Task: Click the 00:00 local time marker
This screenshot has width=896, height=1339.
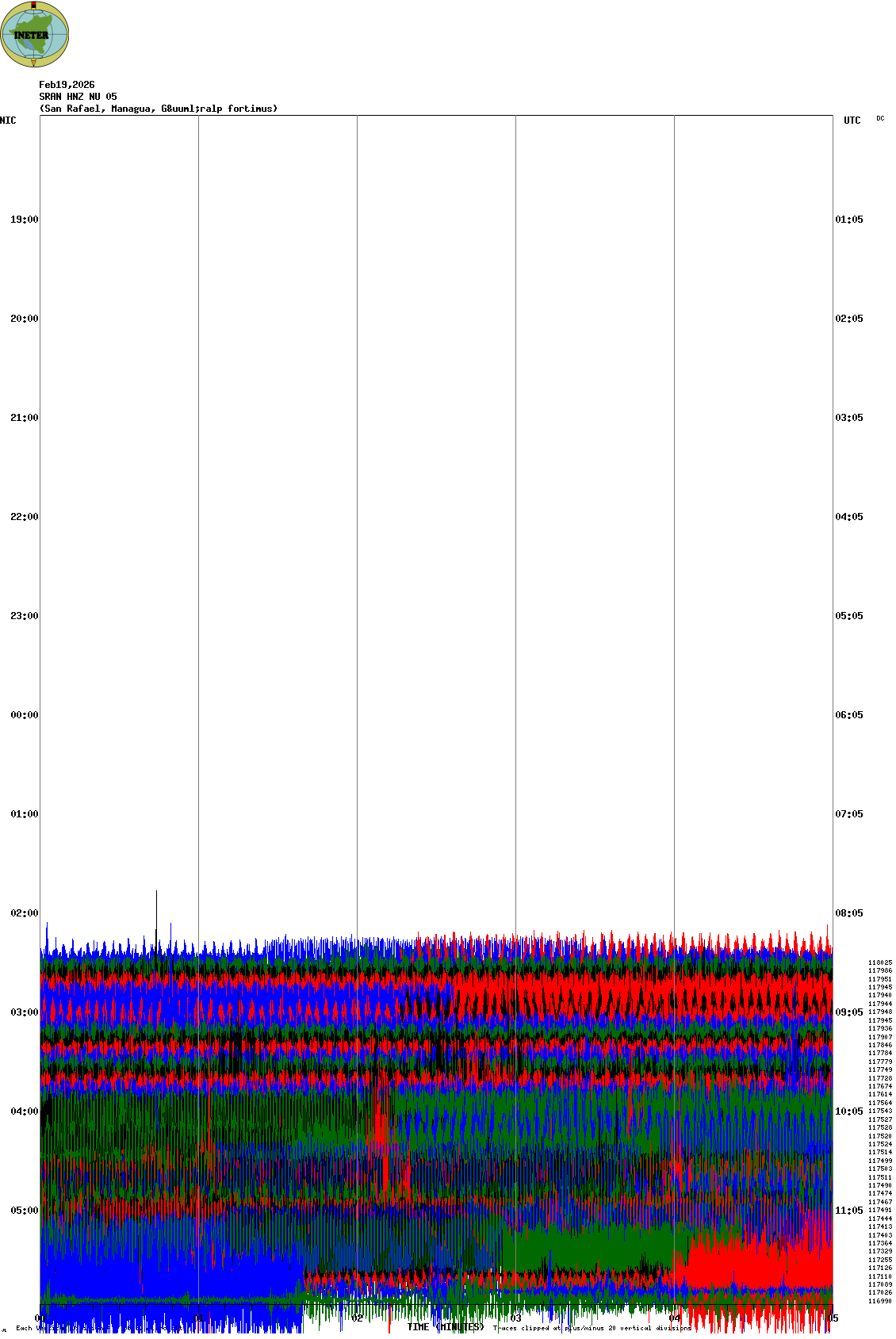Action: (x=24, y=715)
